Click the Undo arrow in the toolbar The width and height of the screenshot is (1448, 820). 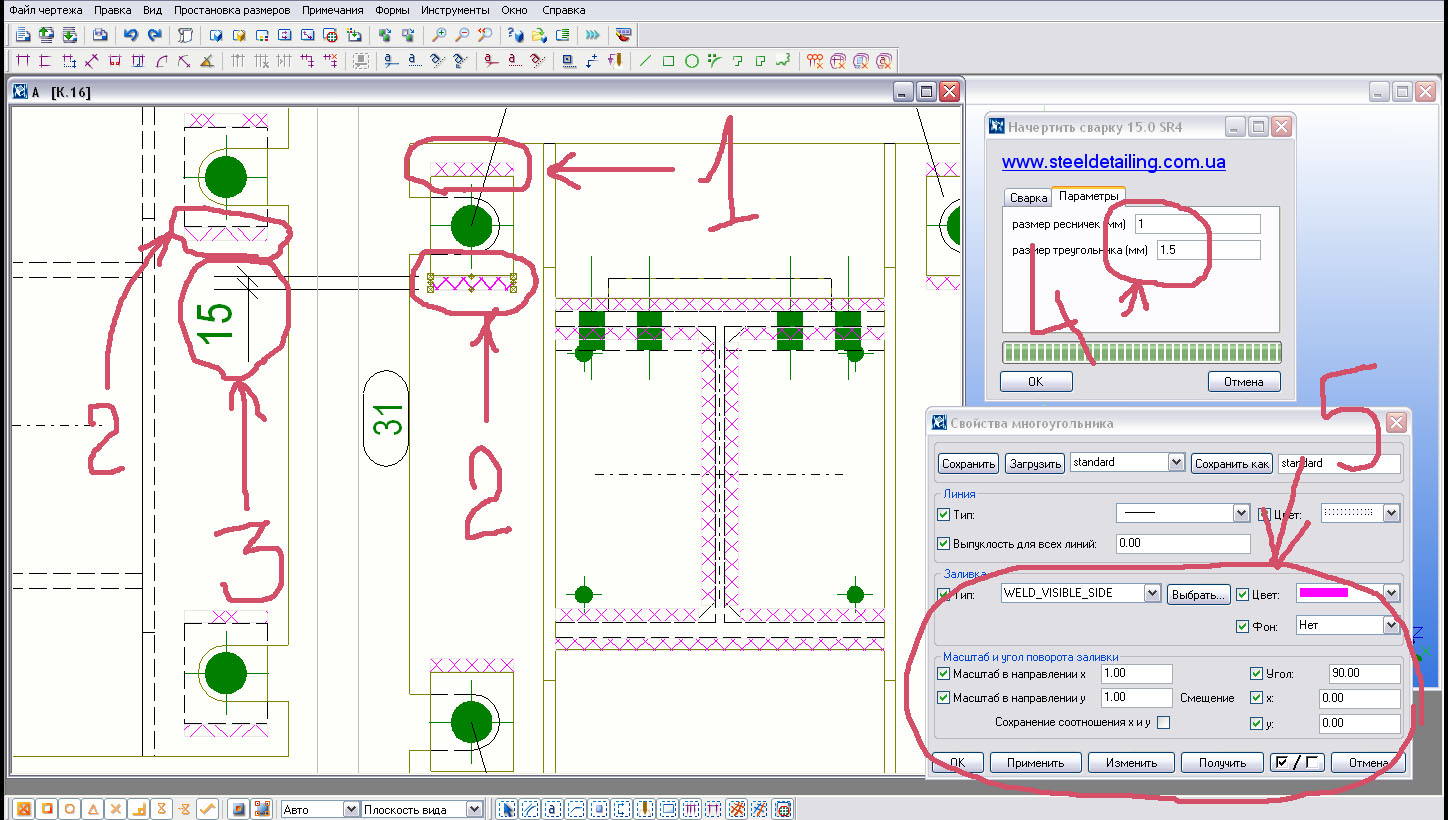coord(130,35)
